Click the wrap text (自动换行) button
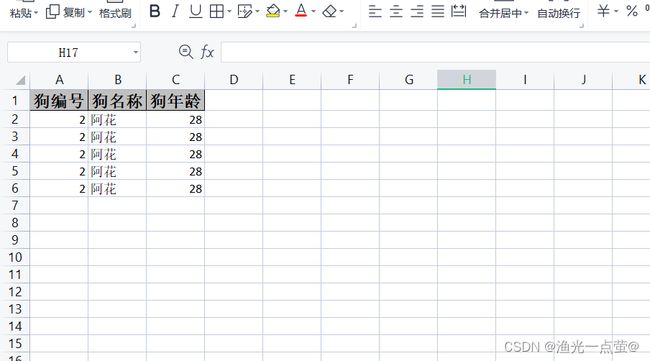Viewport: 650px width, 361px height. (558, 13)
